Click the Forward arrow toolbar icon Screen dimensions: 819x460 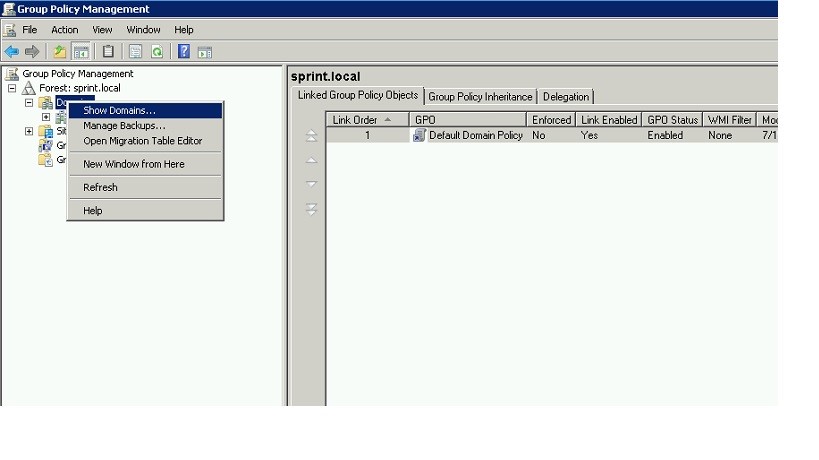pyautogui.click(x=32, y=51)
